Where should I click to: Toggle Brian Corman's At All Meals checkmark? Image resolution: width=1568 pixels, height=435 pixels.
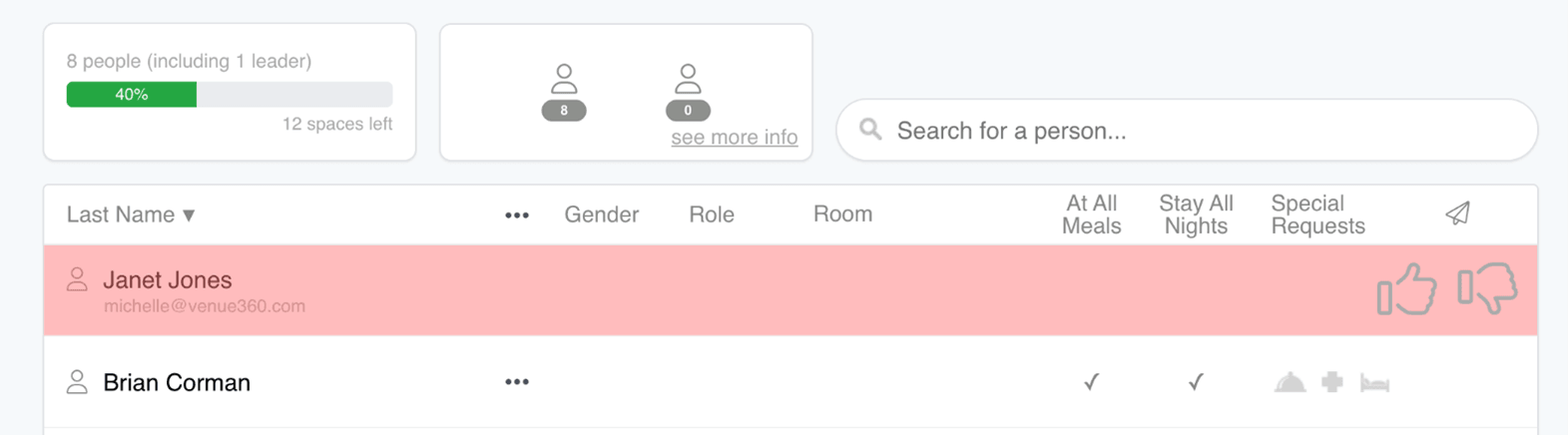[1091, 382]
